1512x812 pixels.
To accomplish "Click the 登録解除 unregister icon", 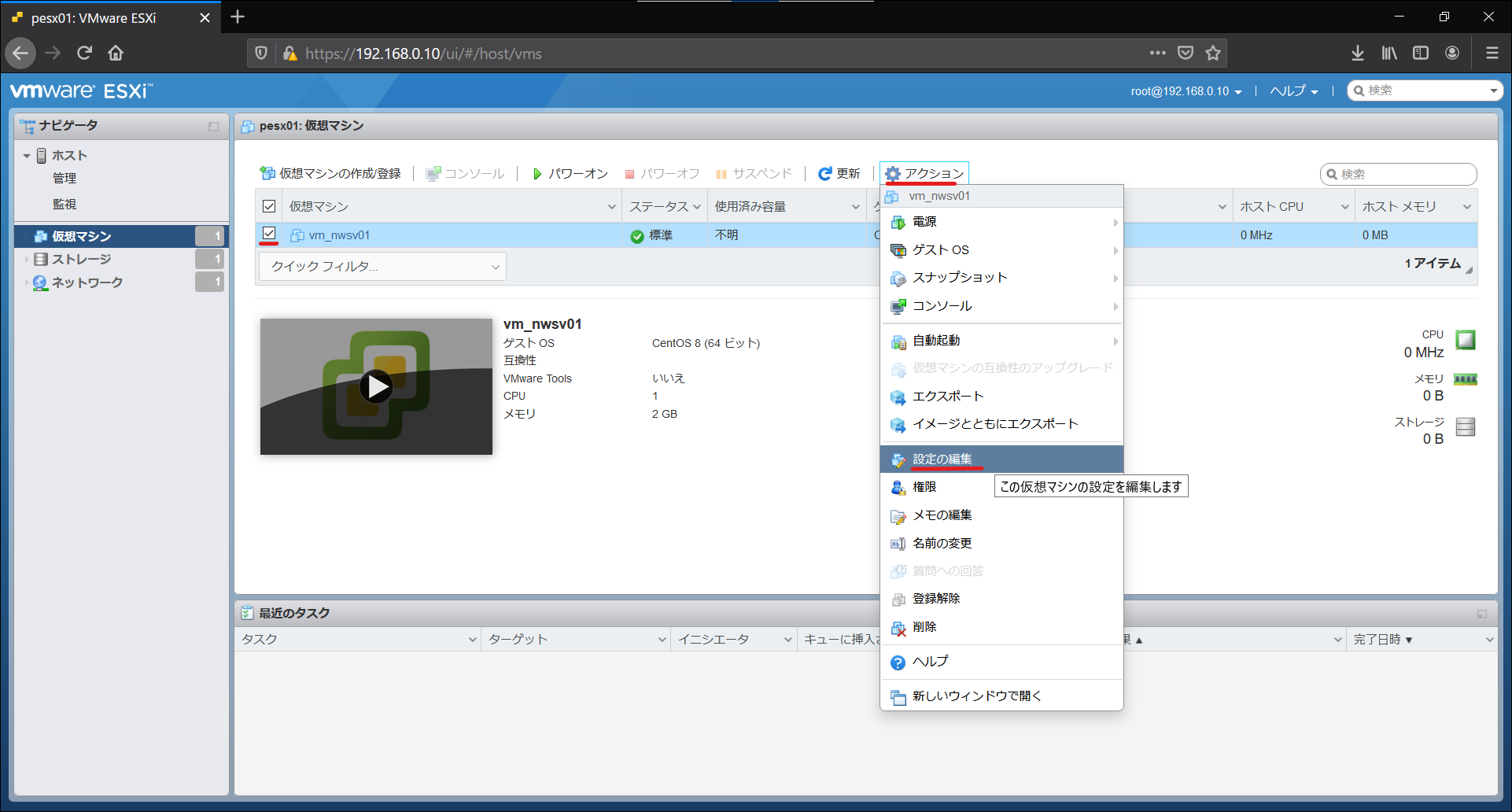I will click(x=898, y=600).
